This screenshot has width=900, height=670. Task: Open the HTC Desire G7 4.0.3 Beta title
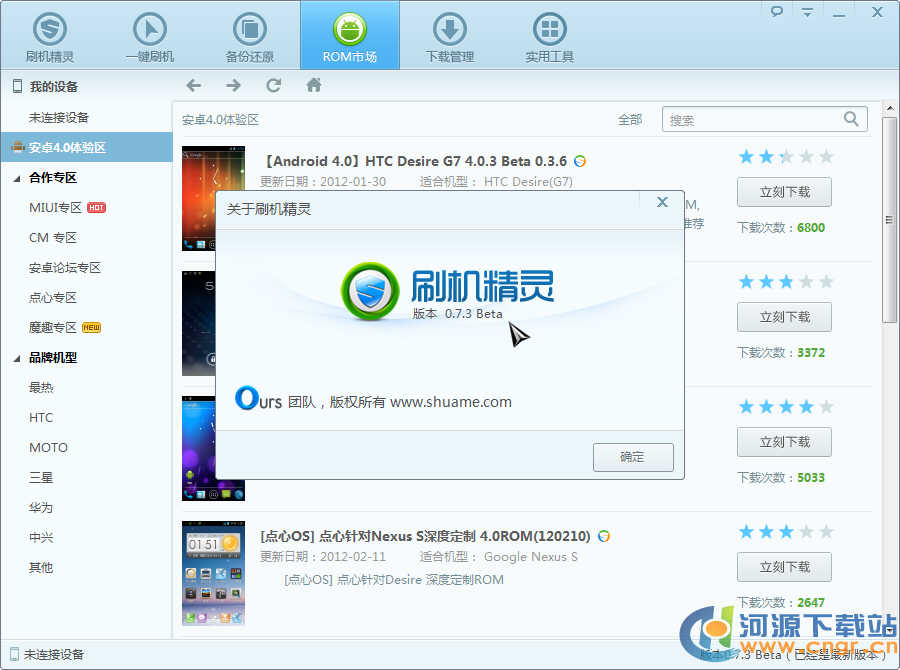pyautogui.click(x=417, y=161)
